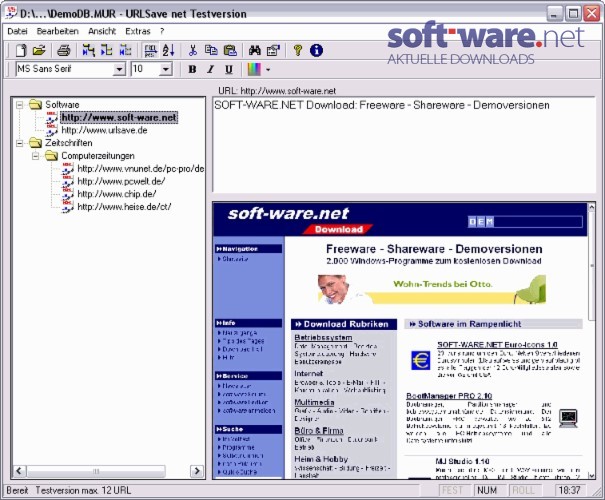The width and height of the screenshot is (605, 500).
Task: Cut with the scissors icon
Action: coord(193,50)
